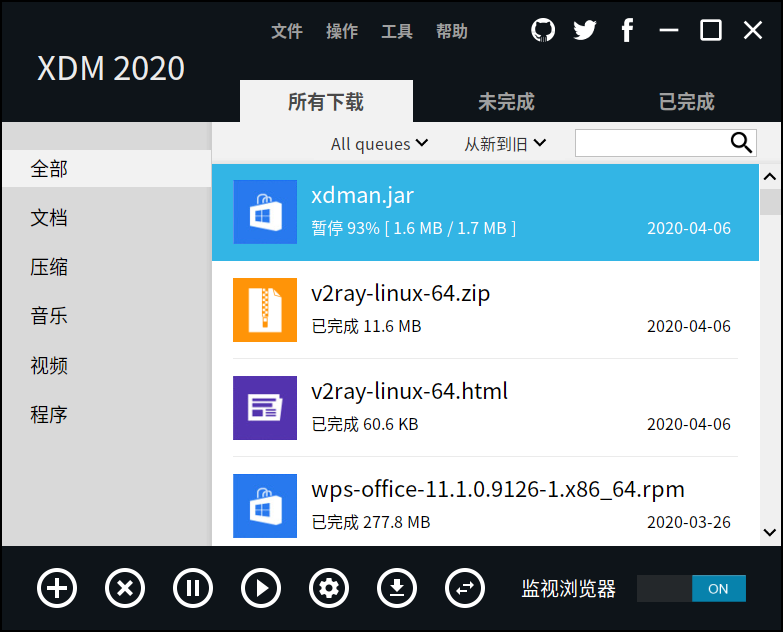Screen dimensions: 783x632
Task: Click the 已完成 60.6 KB status text
Action: click(x=365, y=424)
